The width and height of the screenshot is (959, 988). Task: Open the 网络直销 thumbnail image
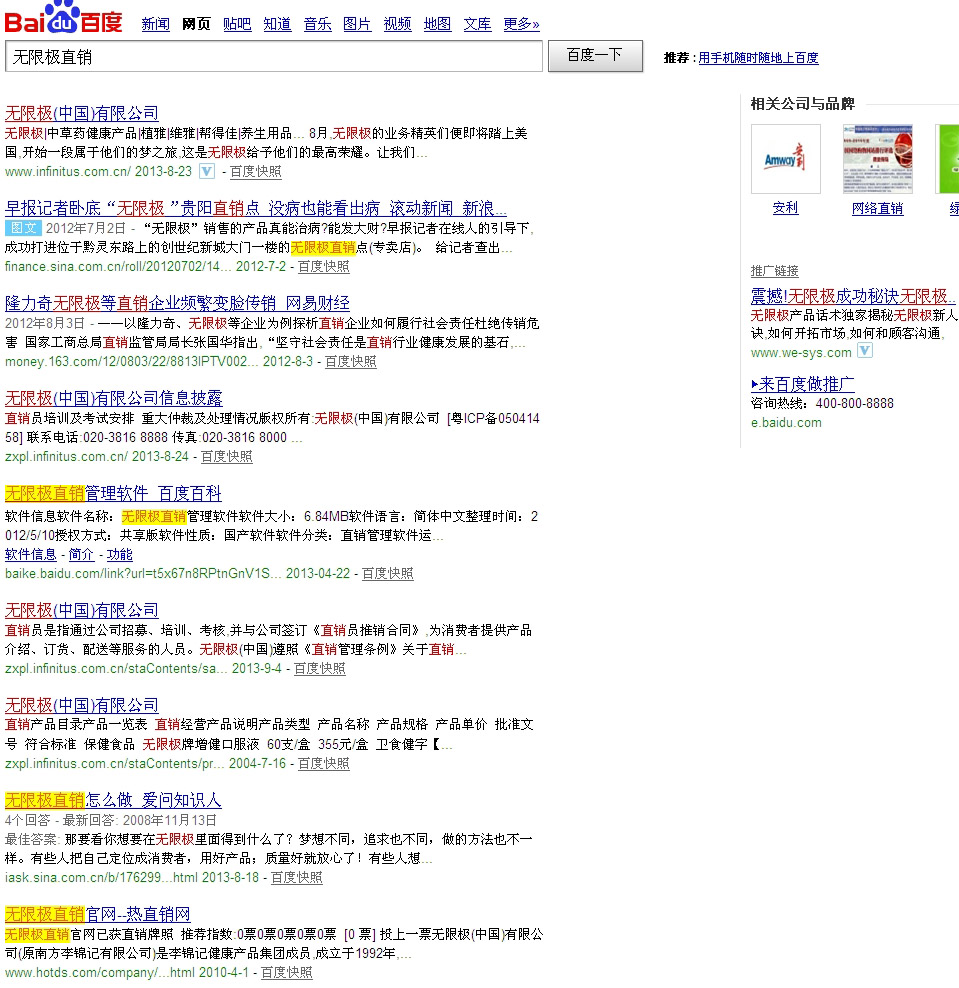[x=877, y=159]
